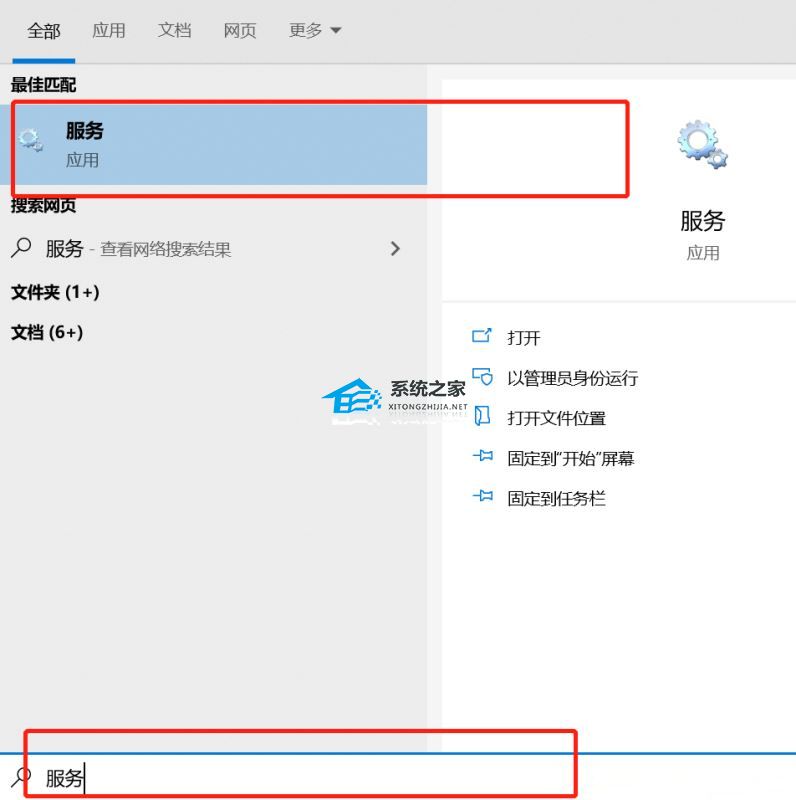Click the small gears icon beside 服务 result
This screenshot has height=800, width=796.
pyautogui.click(x=30, y=140)
